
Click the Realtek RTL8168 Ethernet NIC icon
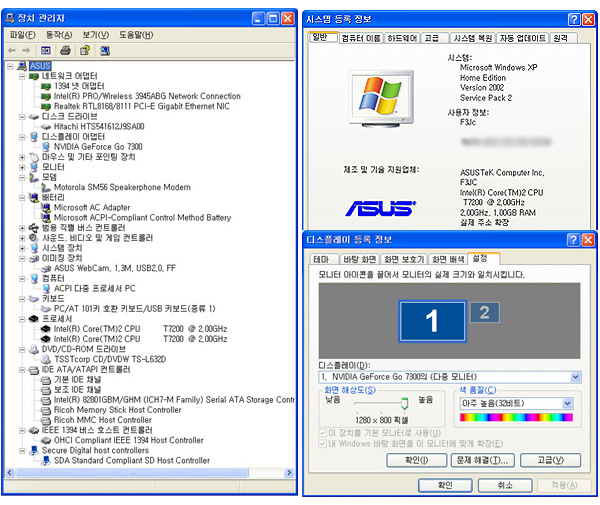(x=46, y=106)
